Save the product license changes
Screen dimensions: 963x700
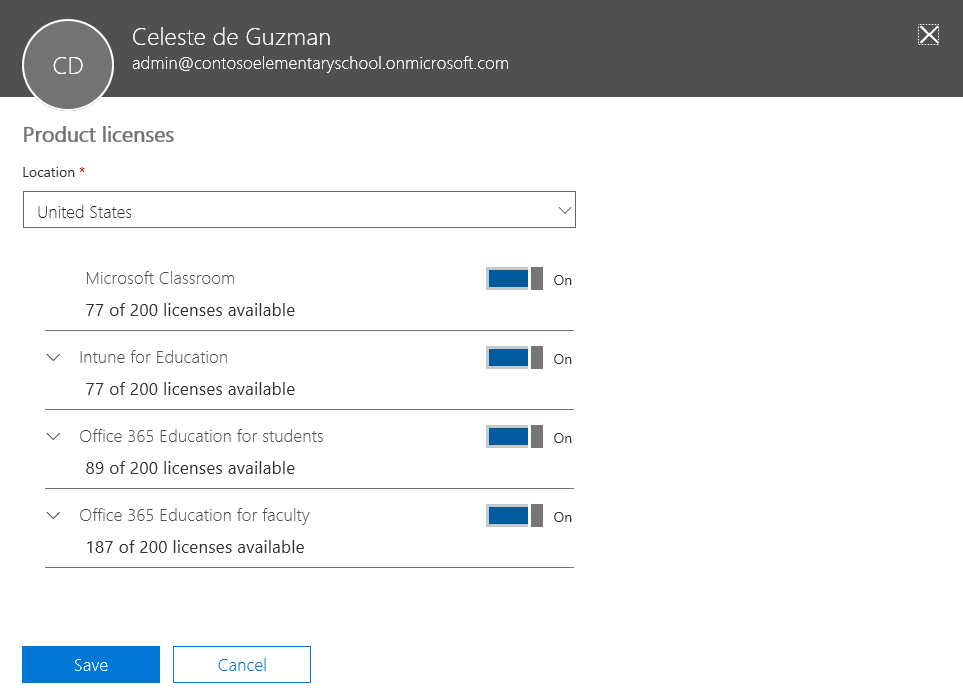coord(91,664)
